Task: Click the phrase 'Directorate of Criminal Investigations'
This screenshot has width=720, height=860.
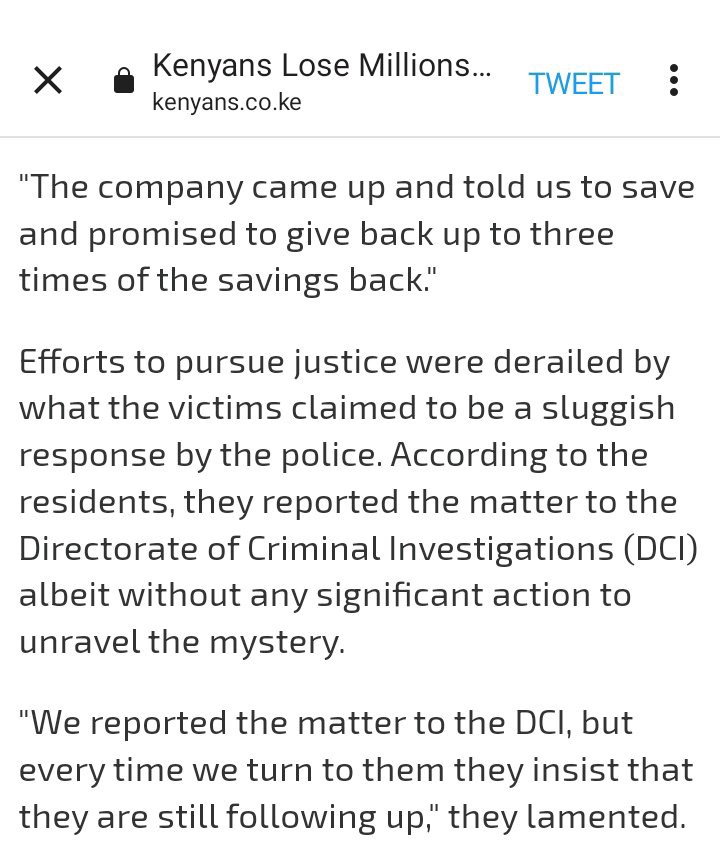Action: point(316,548)
